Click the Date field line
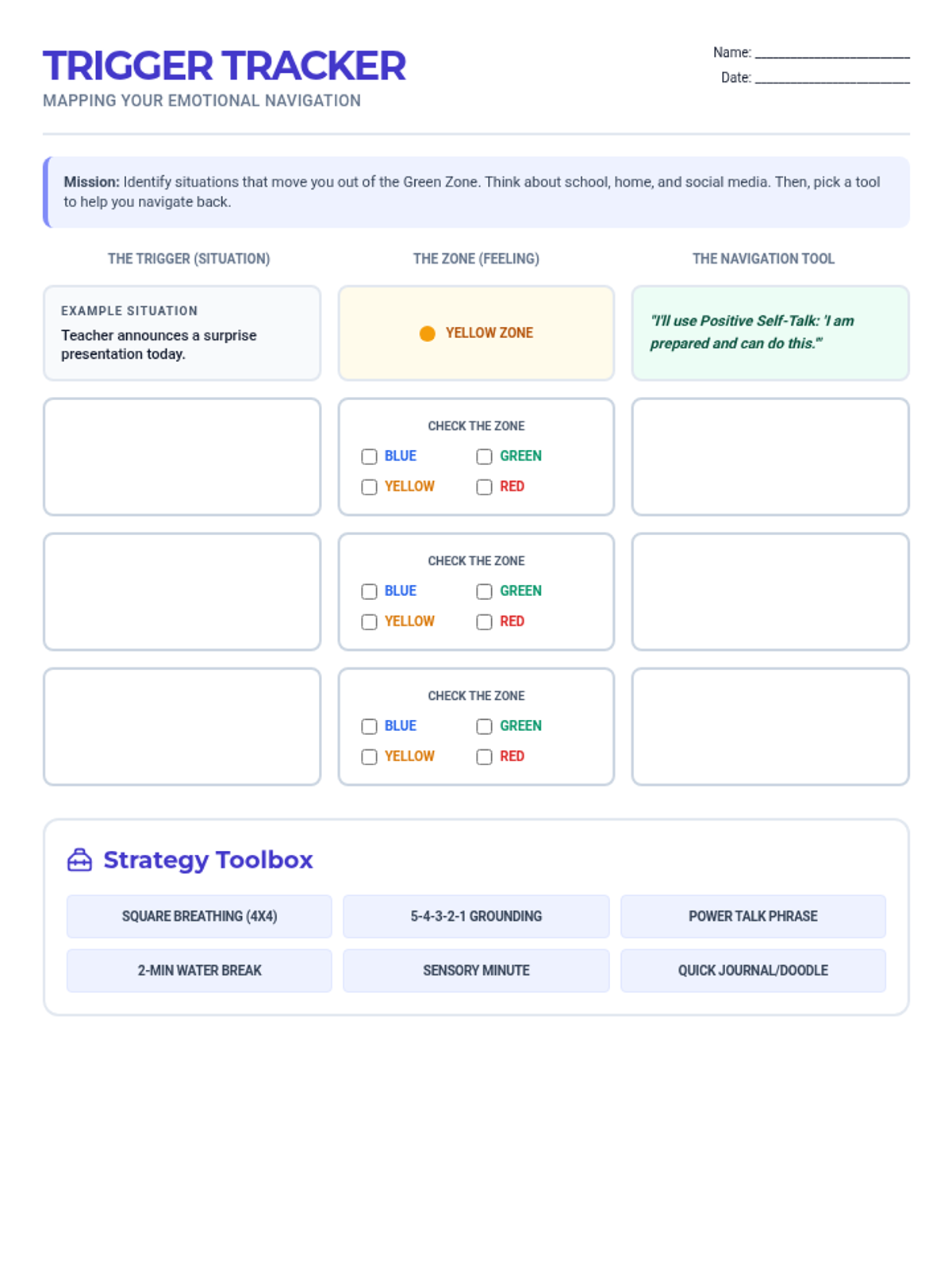Viewport: 952px width, 1270px height. [831, 78]
